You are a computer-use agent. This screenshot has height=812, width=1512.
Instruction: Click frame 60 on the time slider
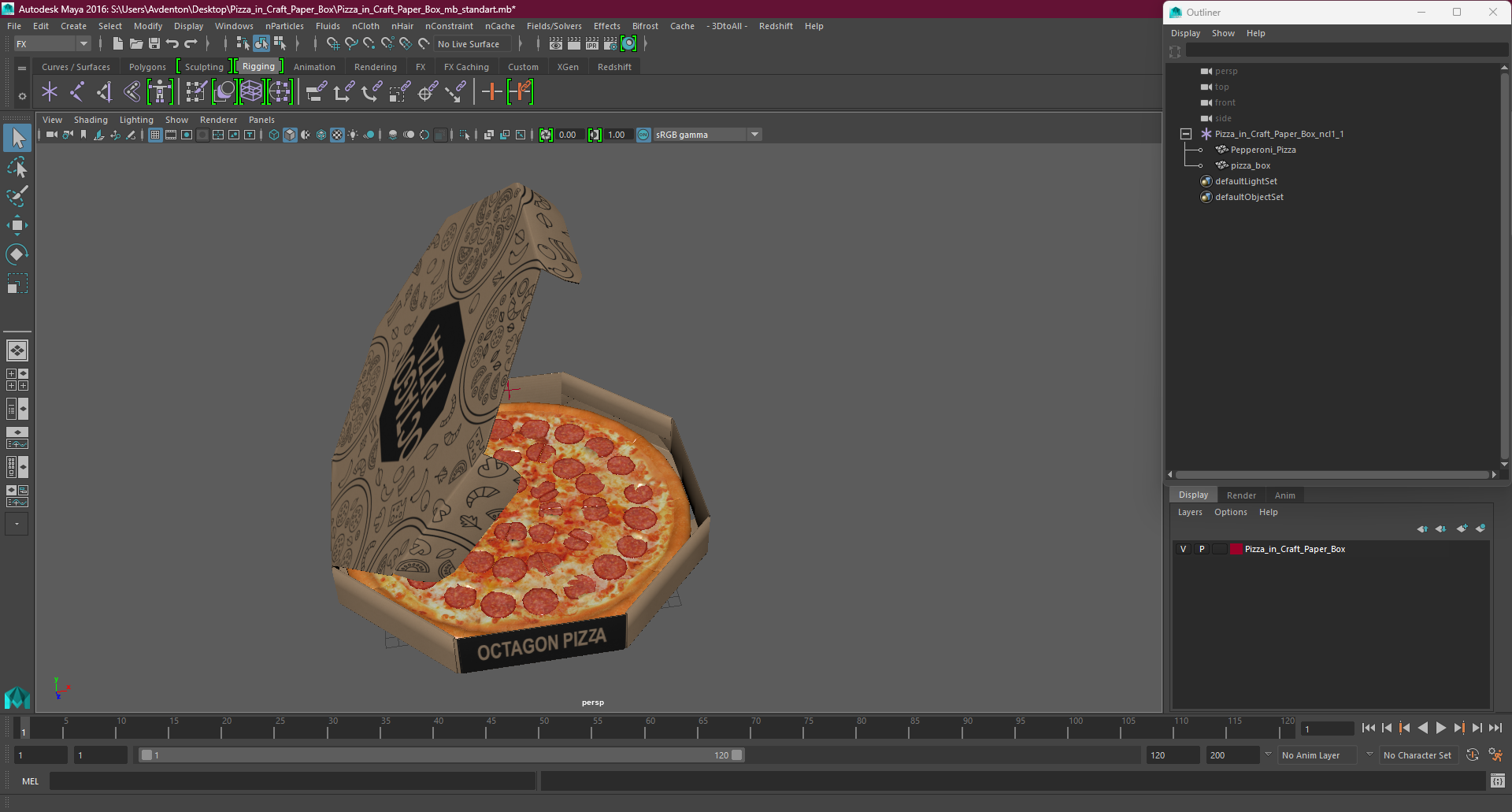[x=650, y=727]
